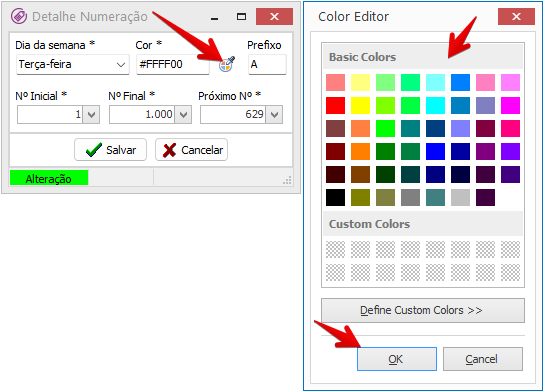Click the Cor hex value field
Image resolution: width=543 pixels, height=392 pixels.
point(173,64)
